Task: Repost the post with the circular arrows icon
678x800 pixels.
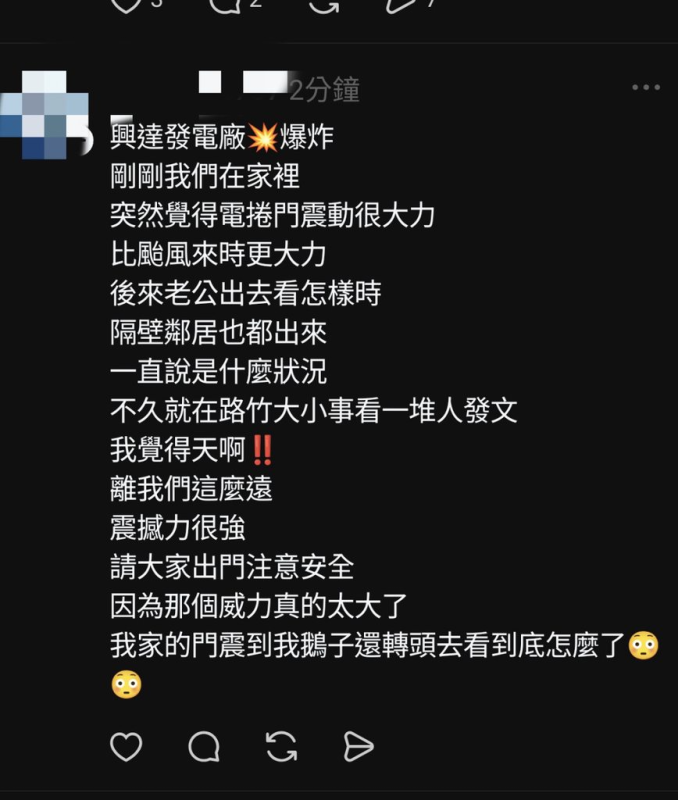Action: 281,747
